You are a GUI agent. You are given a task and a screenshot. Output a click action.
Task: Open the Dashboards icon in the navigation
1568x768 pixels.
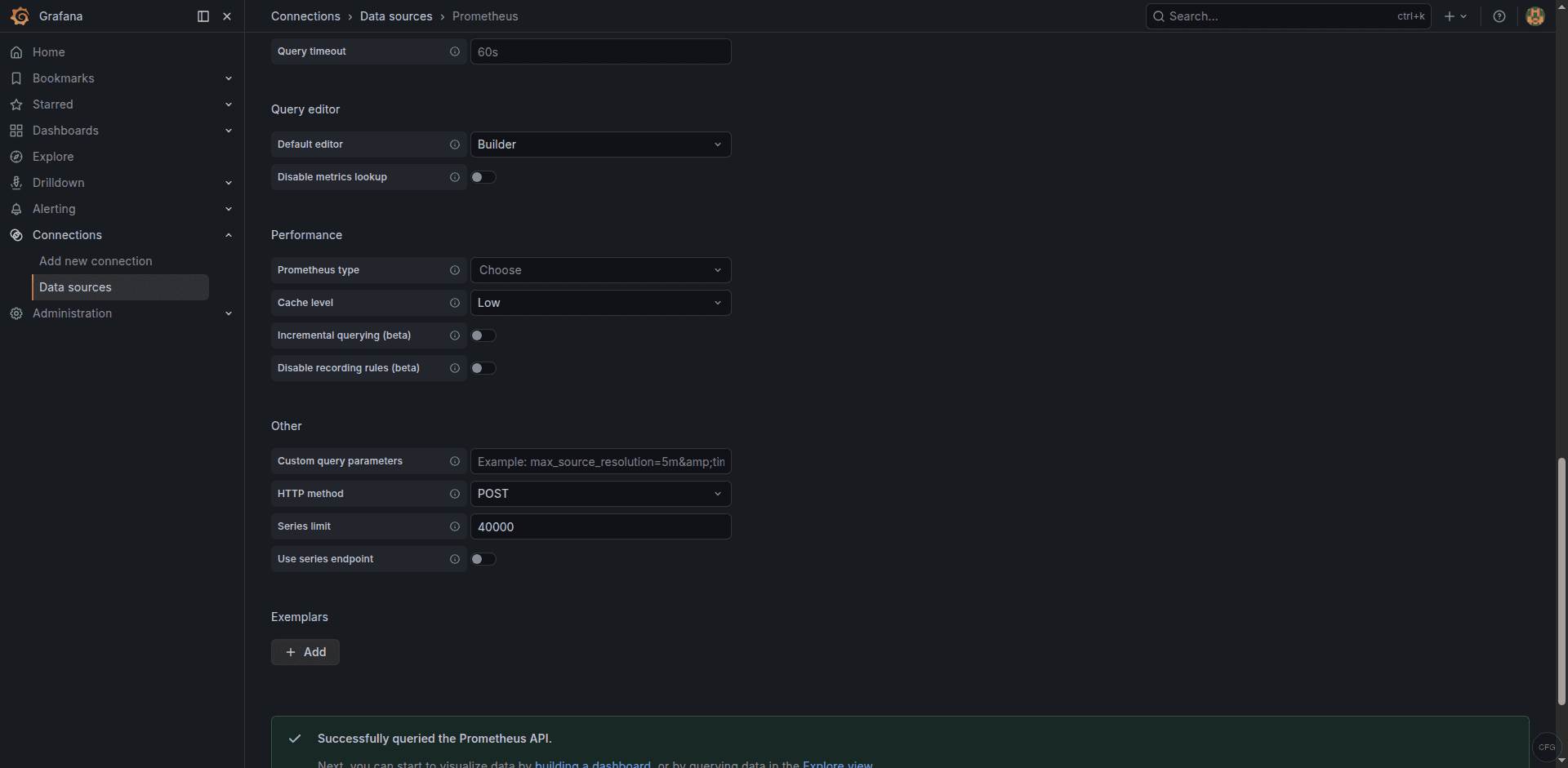16,130
